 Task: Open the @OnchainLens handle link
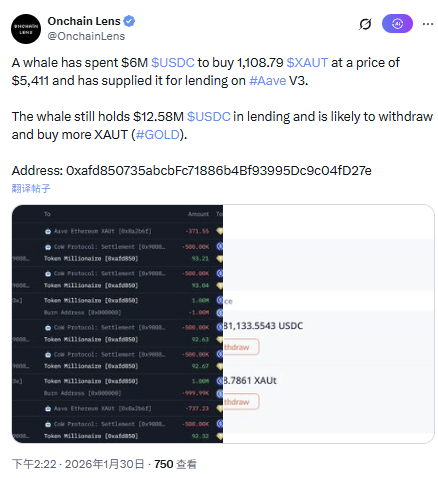[86, 36]
